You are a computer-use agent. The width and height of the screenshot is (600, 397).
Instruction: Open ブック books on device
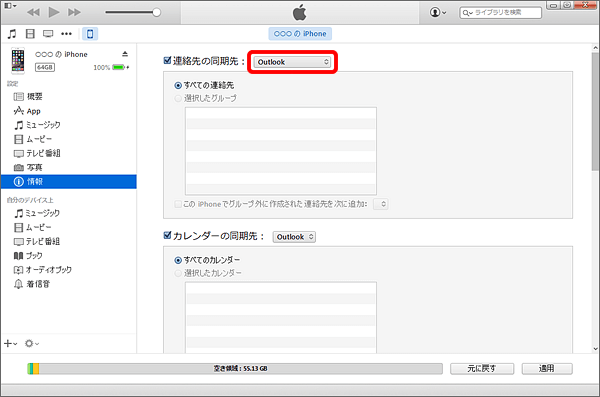(x=28, y=255)
